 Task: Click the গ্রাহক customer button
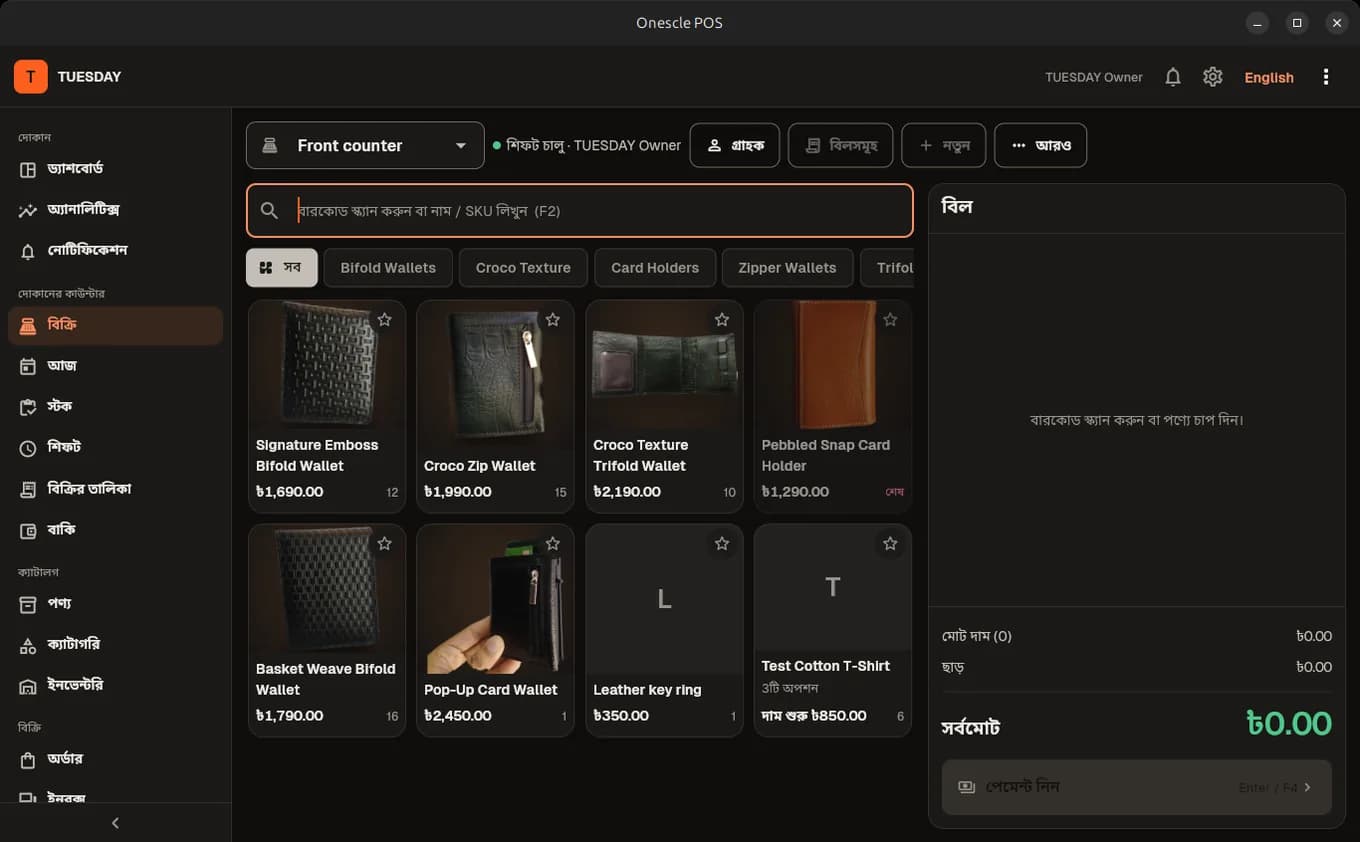click(x=735, y=146)
